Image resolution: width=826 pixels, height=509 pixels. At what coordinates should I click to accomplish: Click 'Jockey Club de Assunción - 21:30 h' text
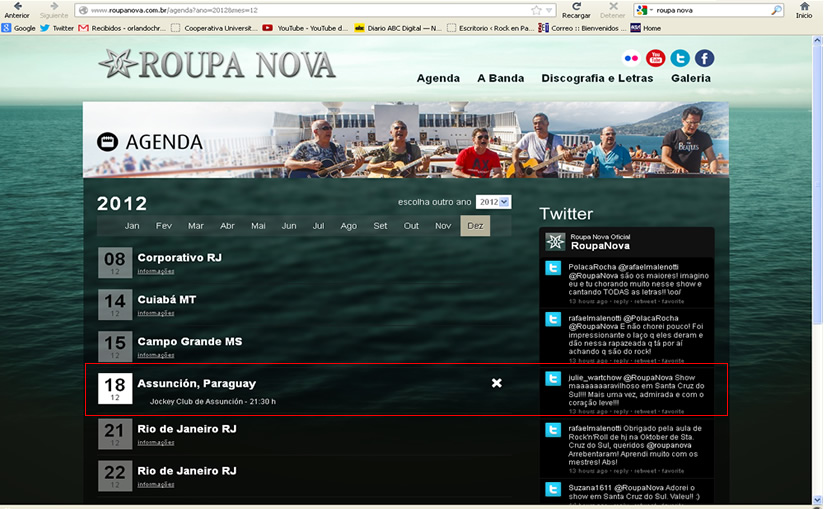pos(212,402)
